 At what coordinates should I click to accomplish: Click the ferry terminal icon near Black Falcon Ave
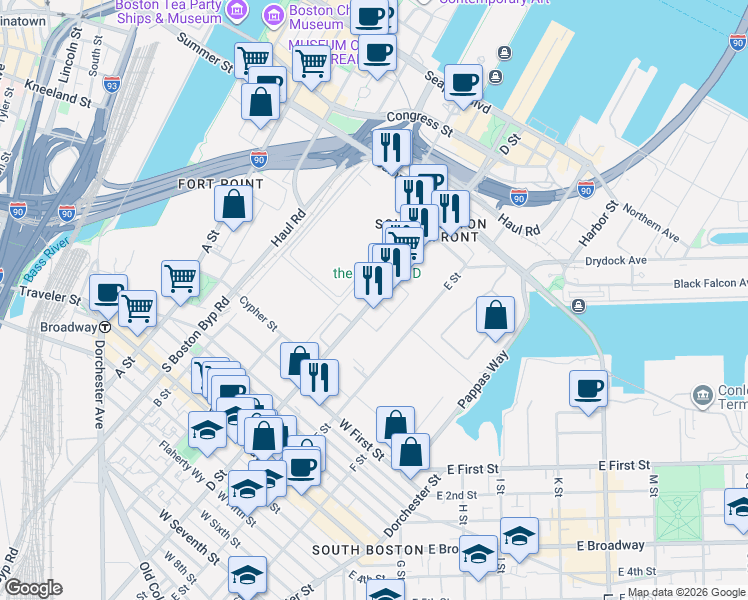click(579, 305)
